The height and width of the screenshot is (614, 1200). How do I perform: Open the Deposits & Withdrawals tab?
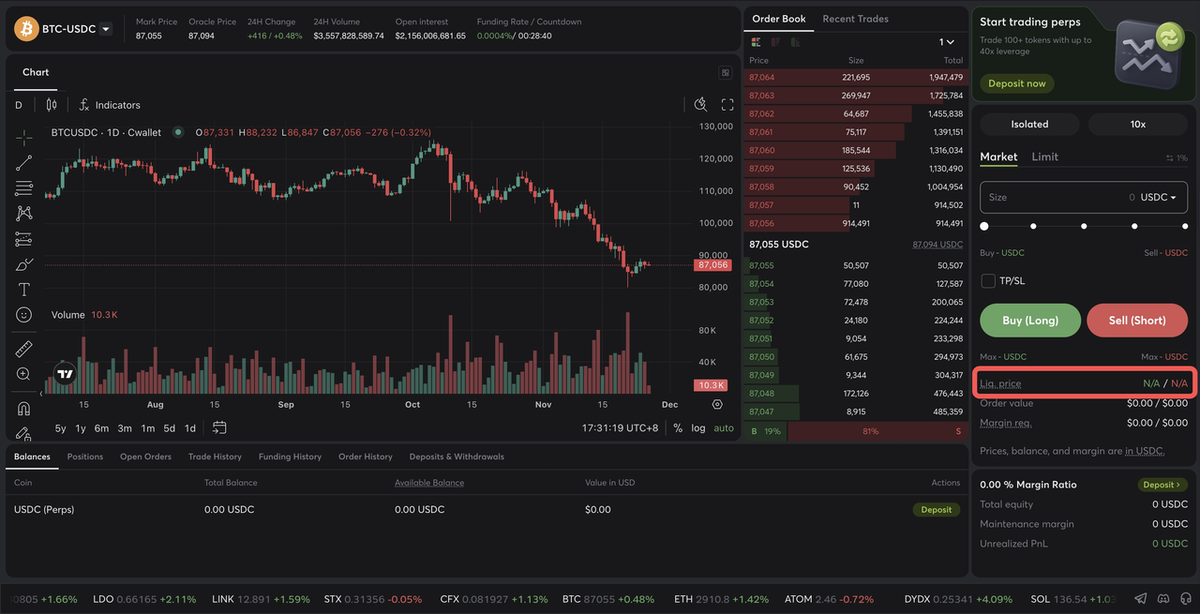[457, 457]
